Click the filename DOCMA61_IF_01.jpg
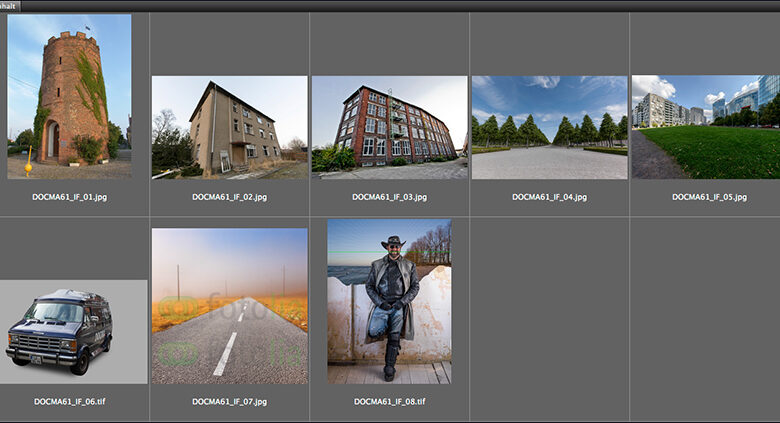 tap(70, 197)
